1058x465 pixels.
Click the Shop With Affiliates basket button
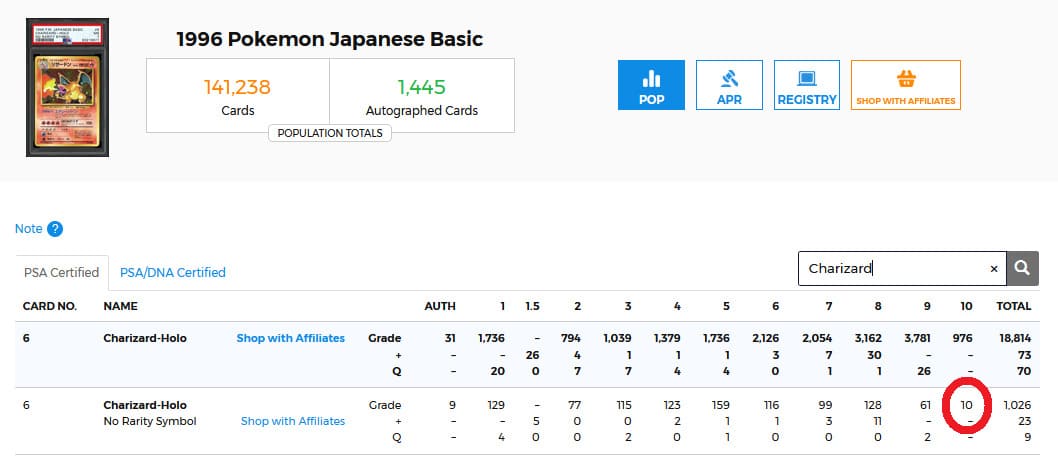tap(905, 85)
